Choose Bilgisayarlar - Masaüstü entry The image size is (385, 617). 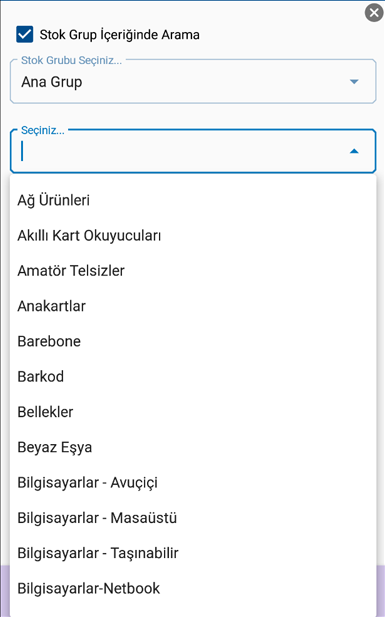click(x=193, y=518)
